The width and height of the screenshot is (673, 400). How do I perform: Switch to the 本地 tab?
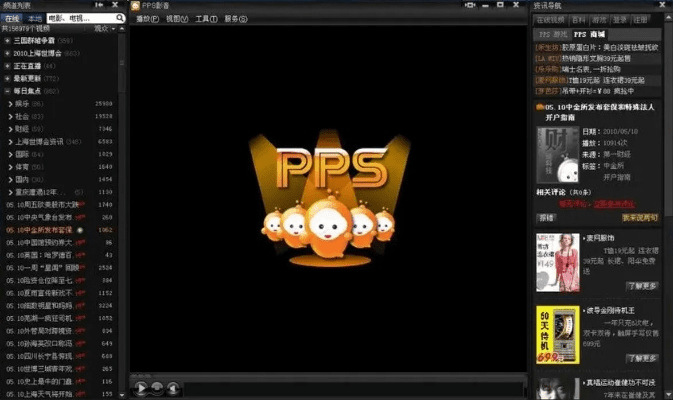click(35, 18)
